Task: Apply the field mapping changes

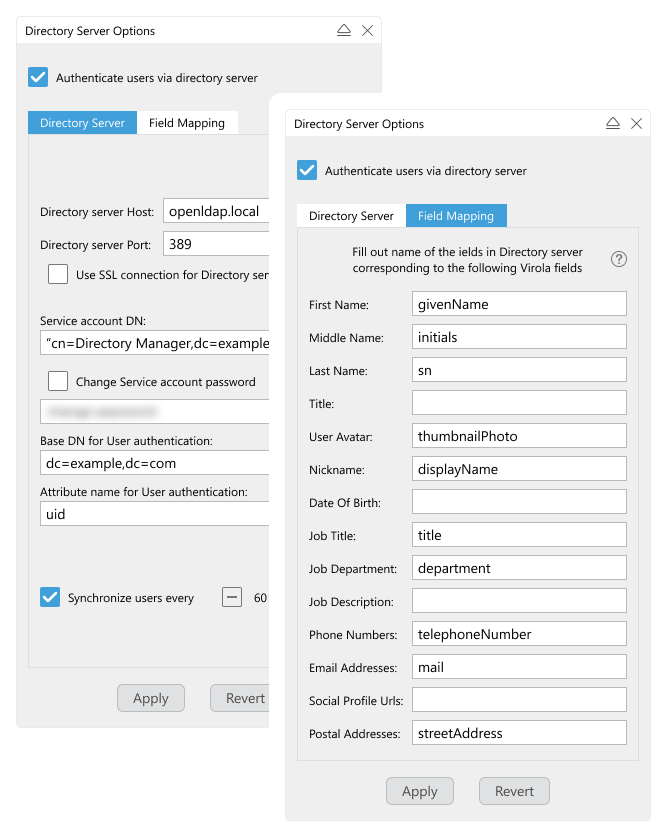Action: pos(419,790)
